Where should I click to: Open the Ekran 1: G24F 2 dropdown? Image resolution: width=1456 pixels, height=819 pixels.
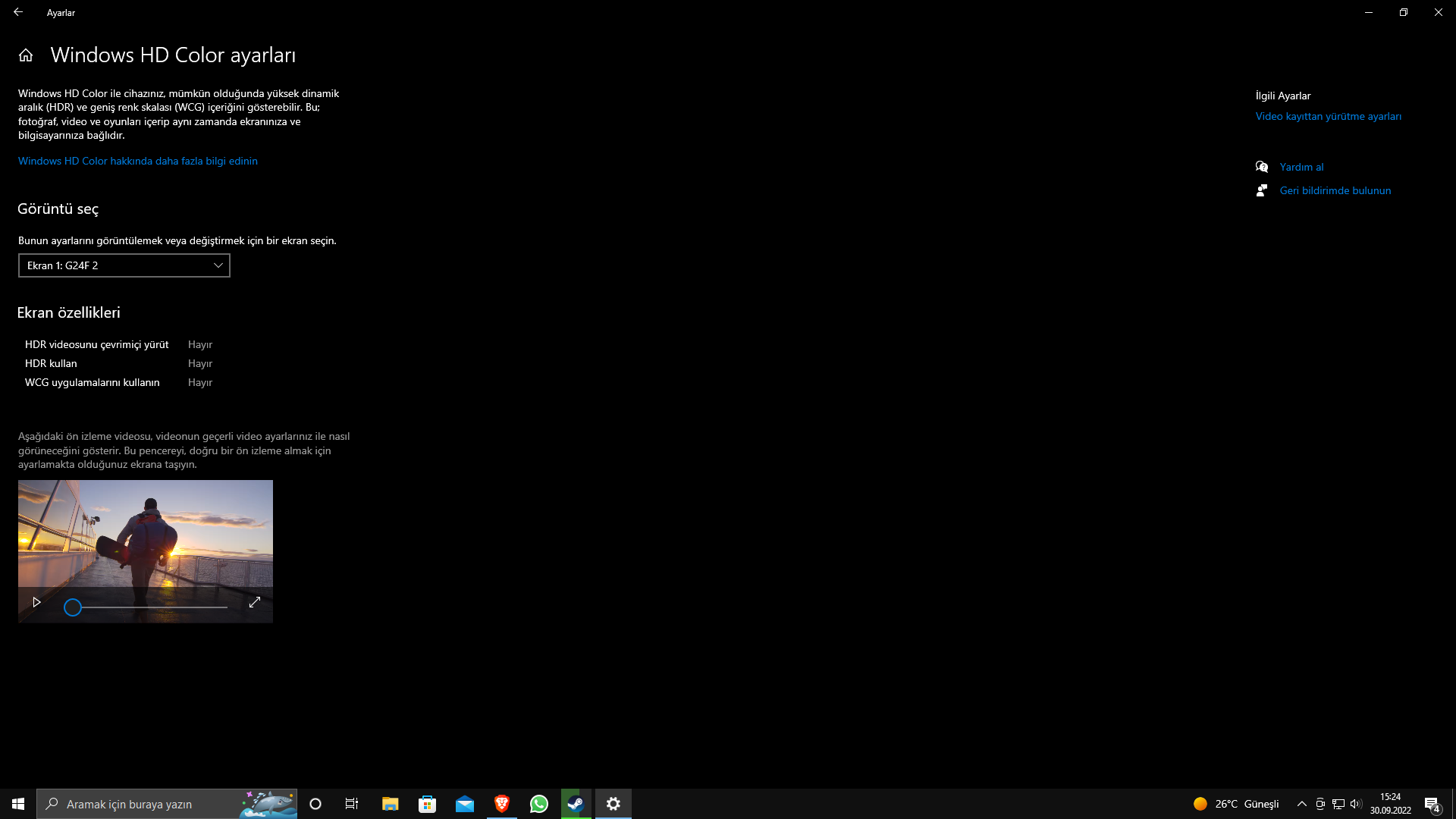click(124, 265)
